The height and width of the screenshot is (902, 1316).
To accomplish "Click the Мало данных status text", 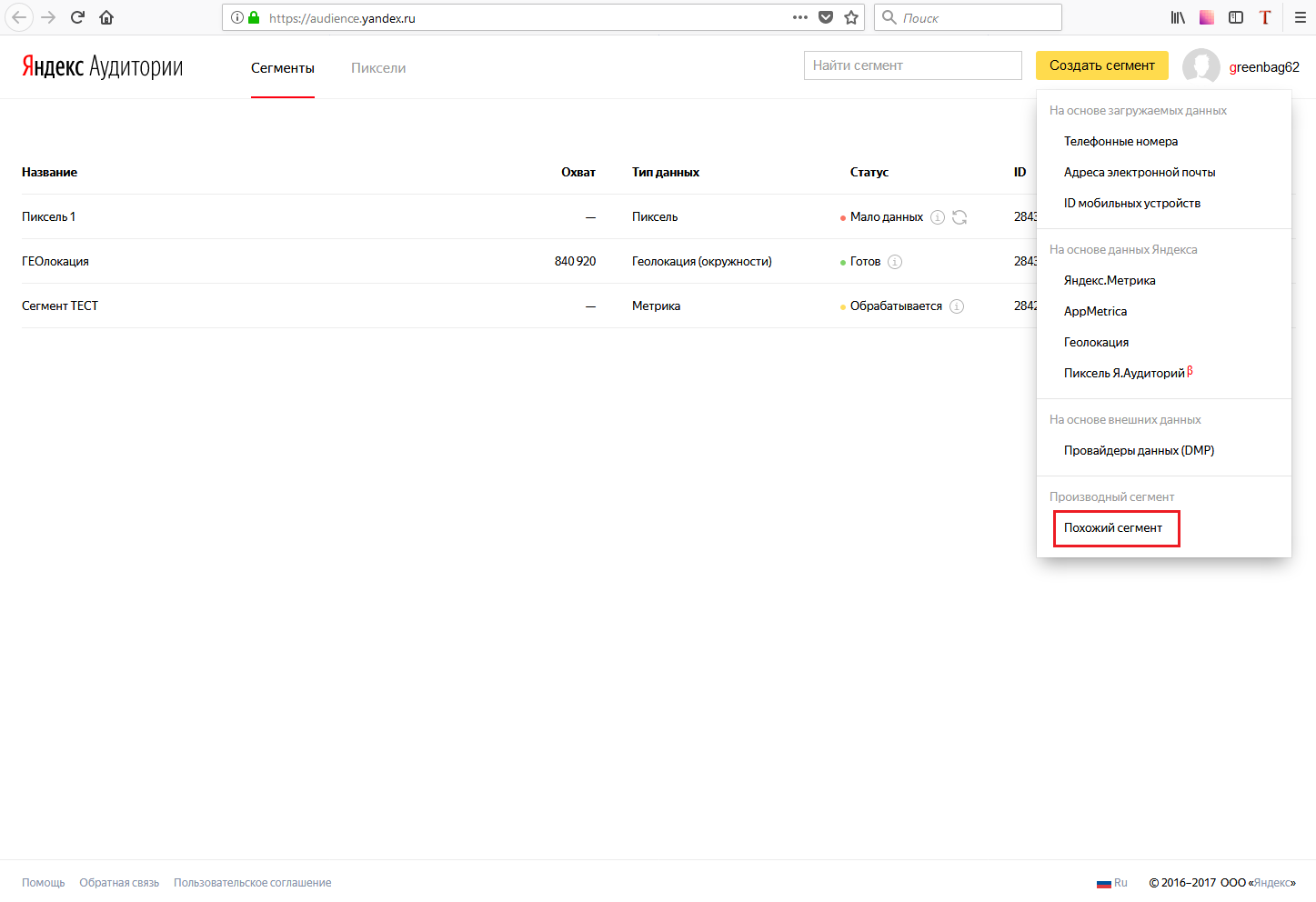I will pyautogui.click(x=887, y=216).
